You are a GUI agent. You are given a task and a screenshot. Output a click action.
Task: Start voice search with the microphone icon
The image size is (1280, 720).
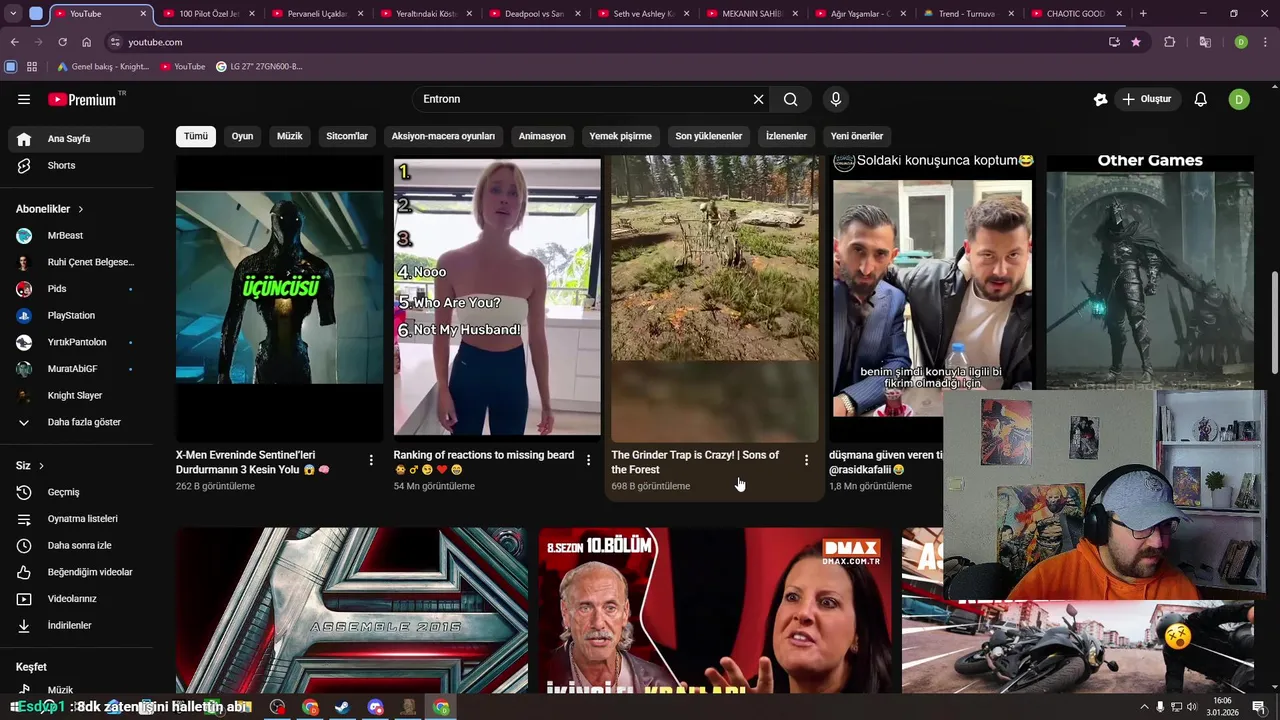836,99
